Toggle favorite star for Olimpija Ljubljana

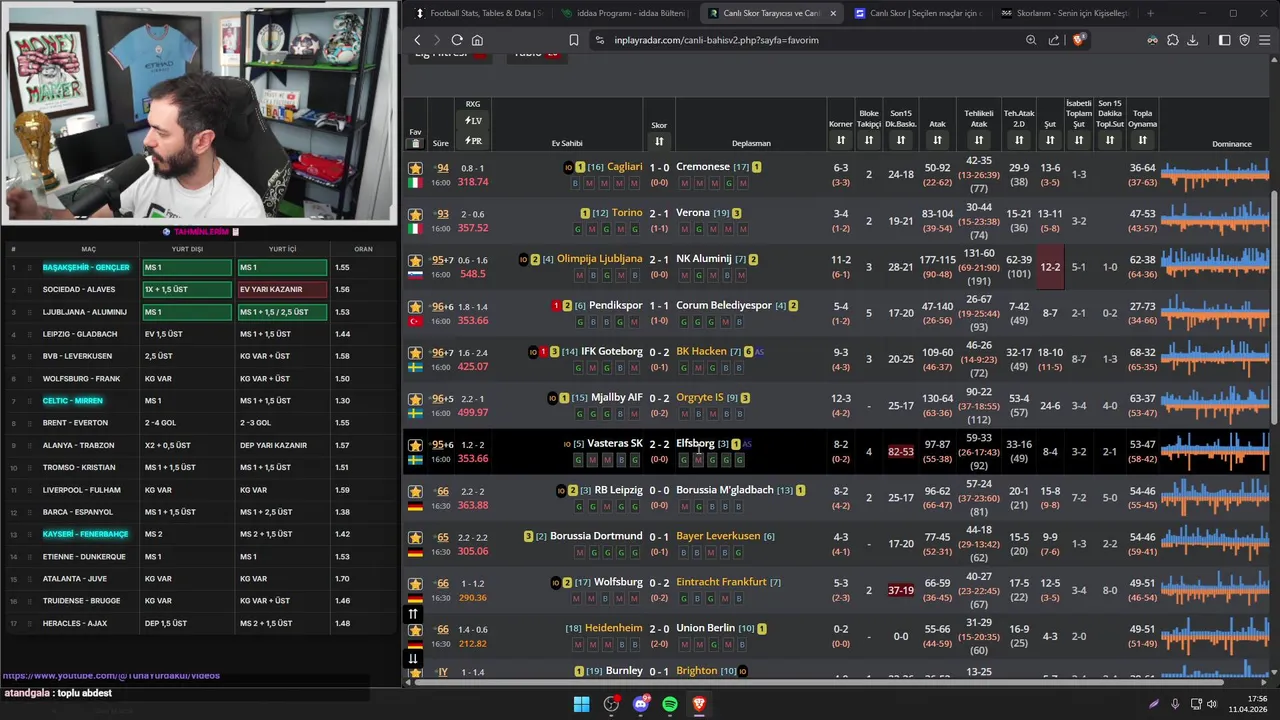(x=415, y=260)
